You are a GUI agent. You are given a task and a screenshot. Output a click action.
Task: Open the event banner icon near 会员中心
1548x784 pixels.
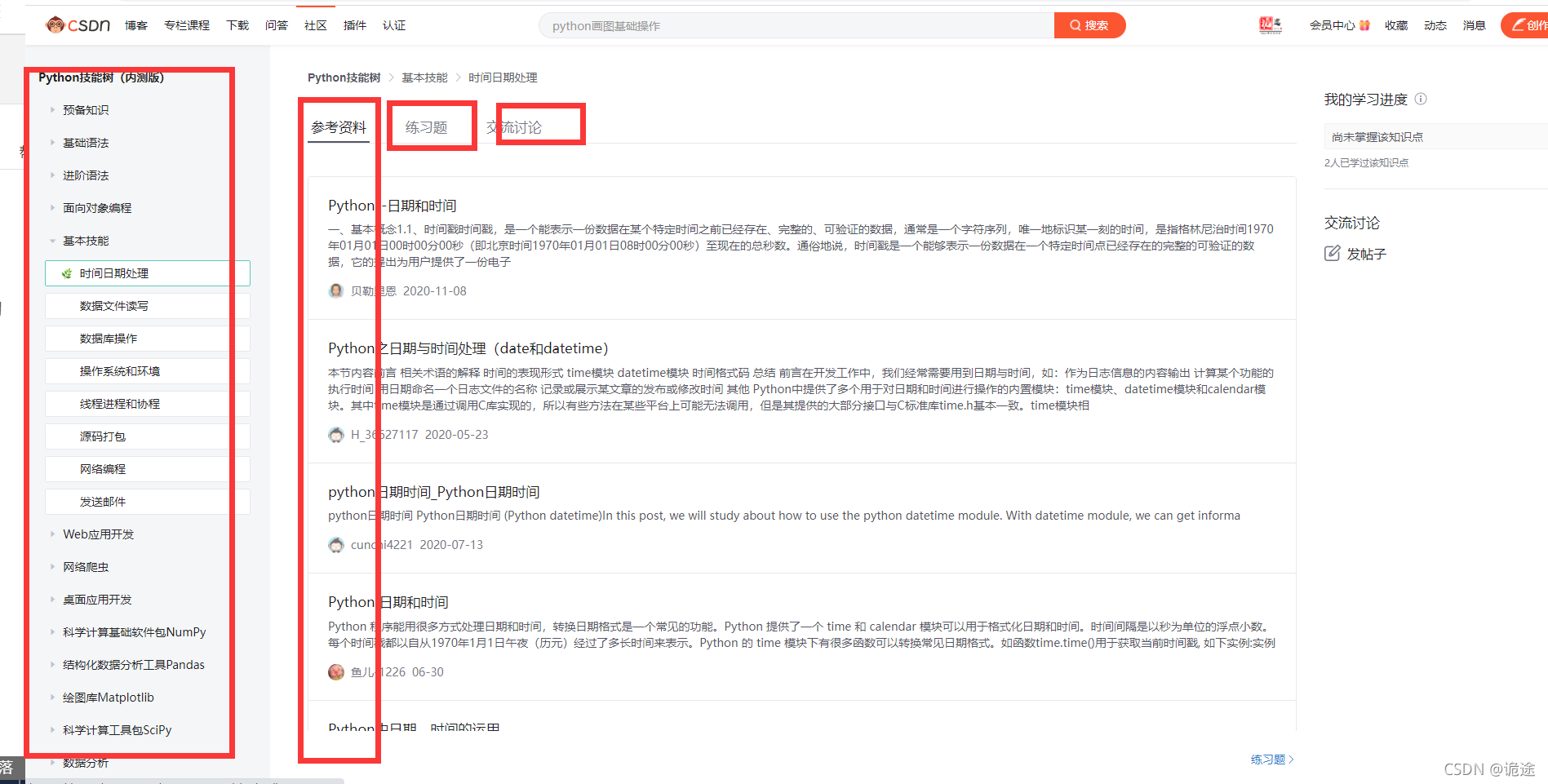[1270, 25]
